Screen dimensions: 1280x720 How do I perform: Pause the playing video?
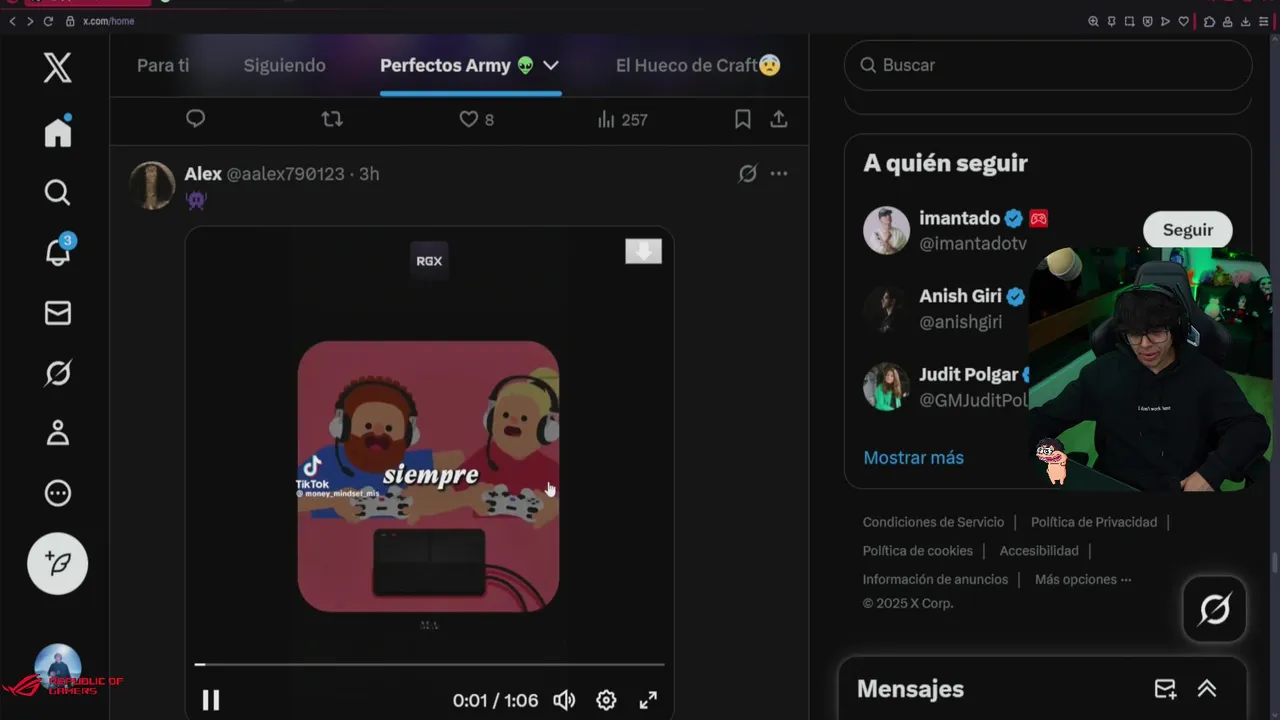pyautogui.click(x=211, y=700)
